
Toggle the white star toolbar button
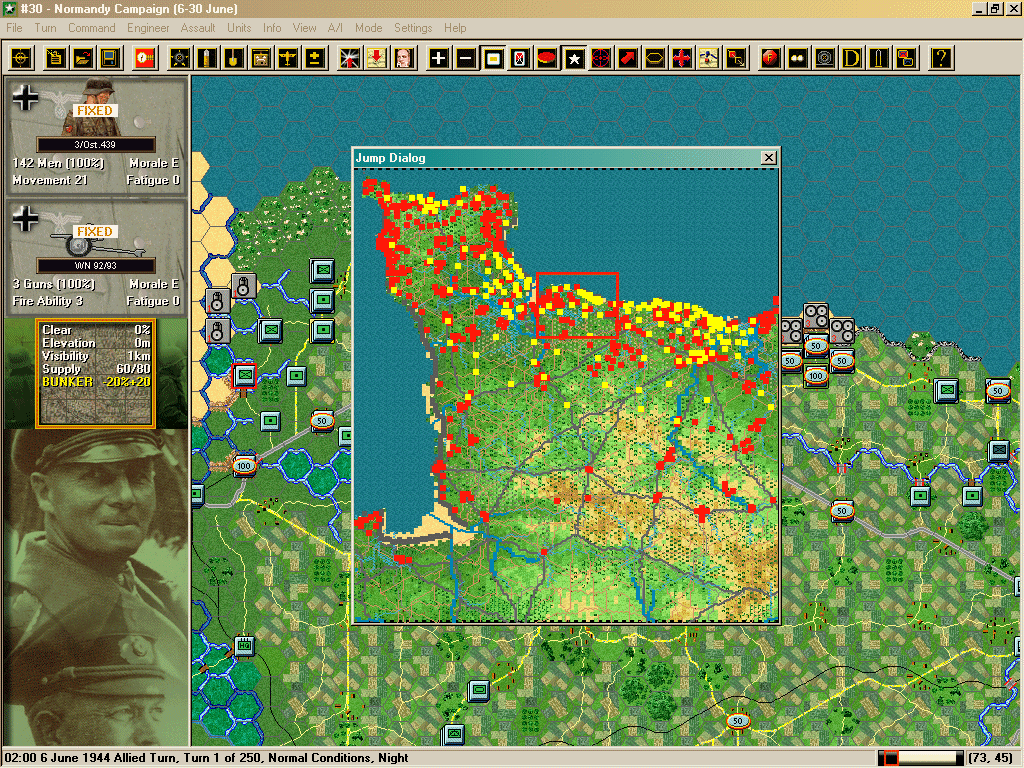pos(574,58)
